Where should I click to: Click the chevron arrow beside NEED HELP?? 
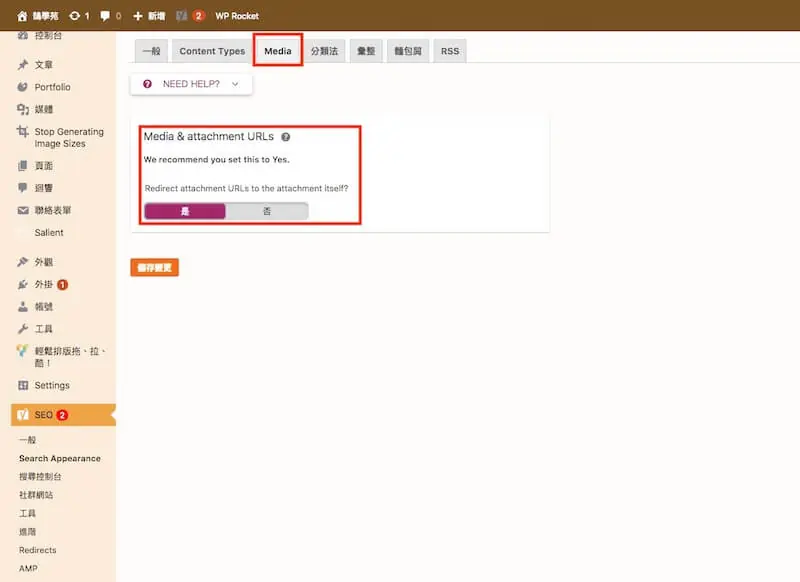pyautogui.click(x=235, y=84)
